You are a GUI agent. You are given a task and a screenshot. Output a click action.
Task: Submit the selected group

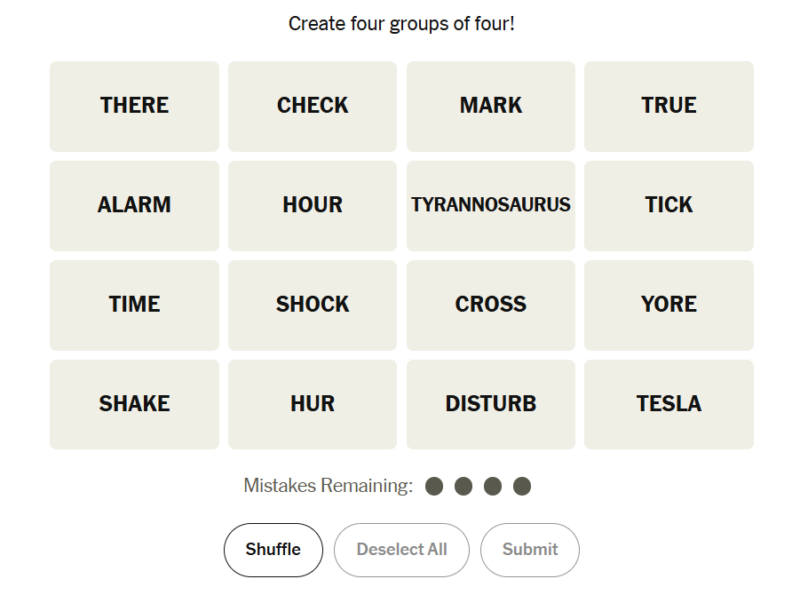[x=530, y=549]
